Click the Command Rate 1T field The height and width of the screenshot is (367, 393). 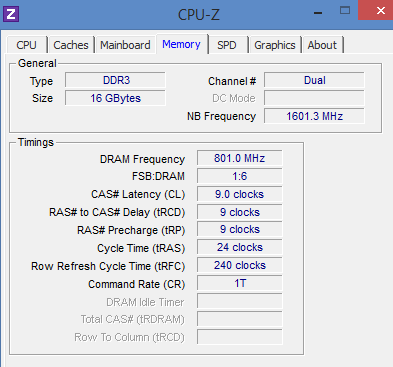pyautogui.click(x=240, y=283)
